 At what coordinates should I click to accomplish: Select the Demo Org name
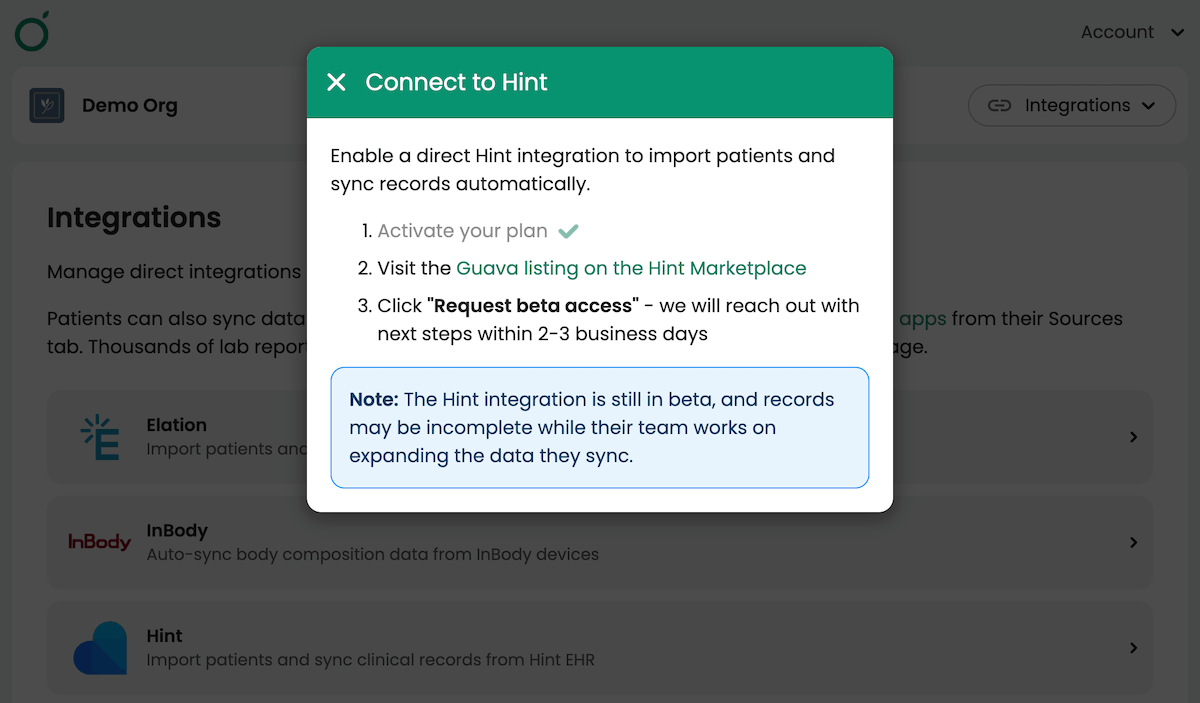[x=130, y=105]
